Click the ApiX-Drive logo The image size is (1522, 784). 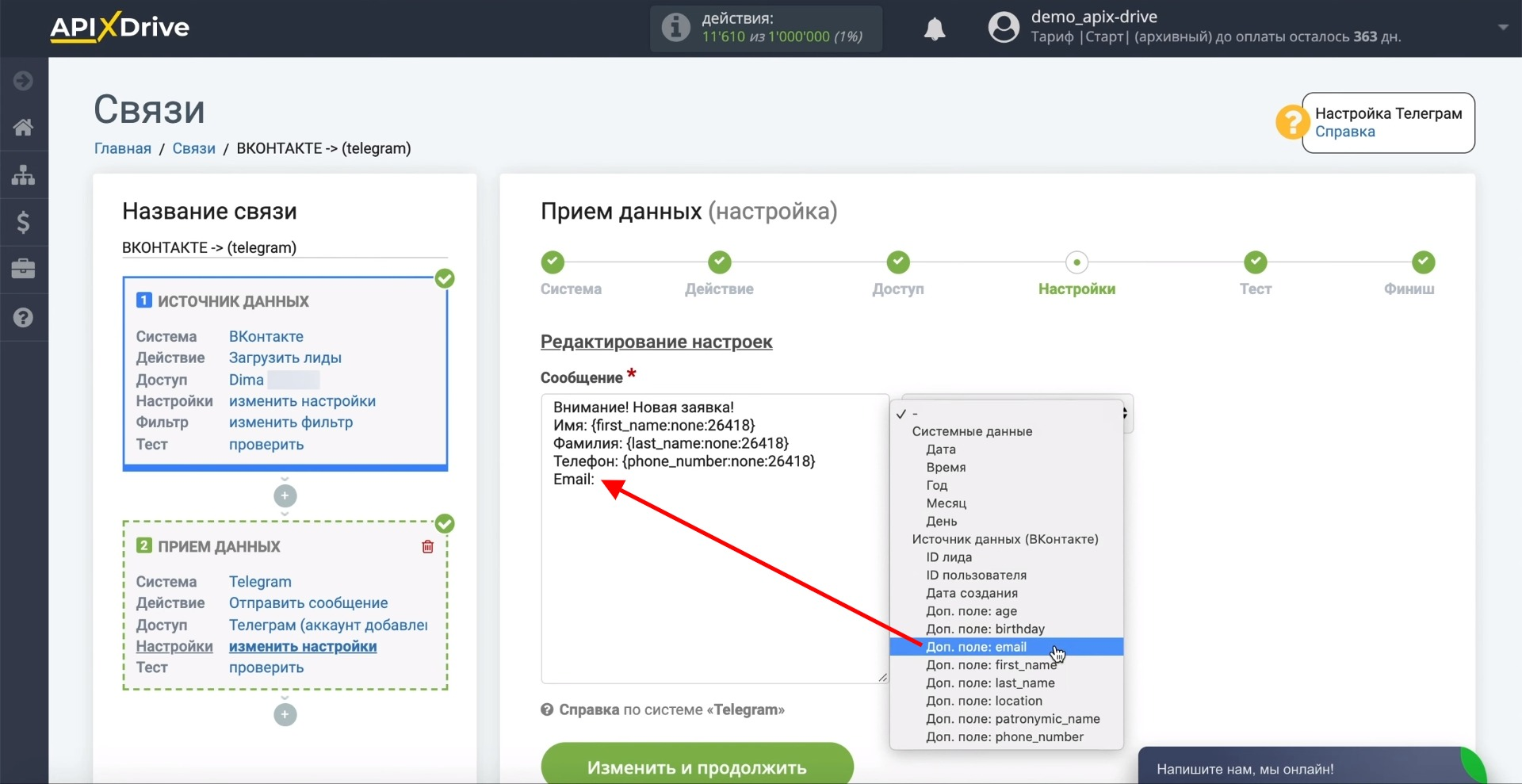(x=120, y=27)
